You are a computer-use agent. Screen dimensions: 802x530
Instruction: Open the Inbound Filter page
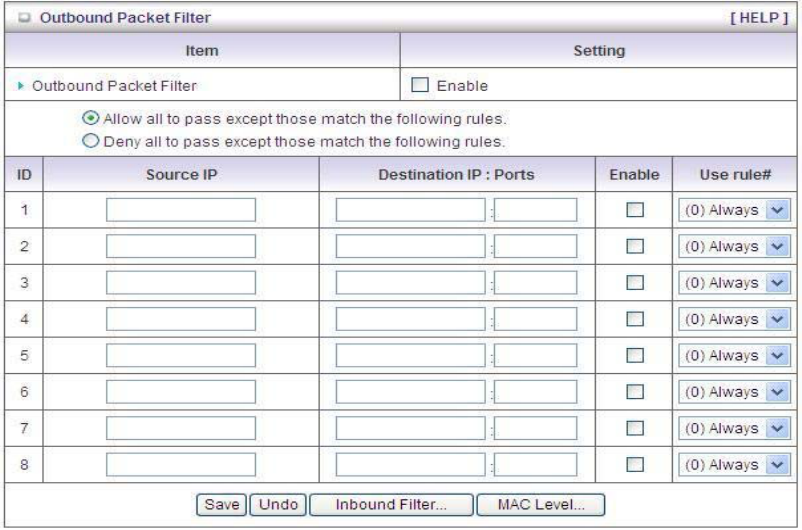point(390,503)
